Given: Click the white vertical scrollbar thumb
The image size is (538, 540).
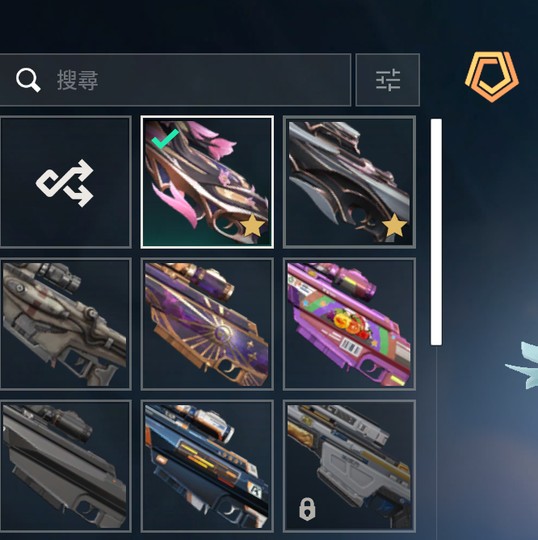Looking at the screenshot, I should [x=436, y=232].
